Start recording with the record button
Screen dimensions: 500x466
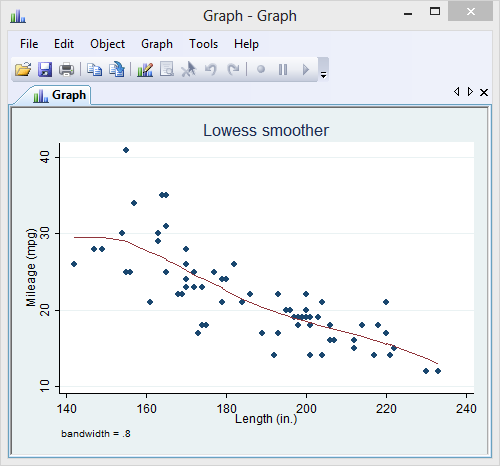click(261, 69)
